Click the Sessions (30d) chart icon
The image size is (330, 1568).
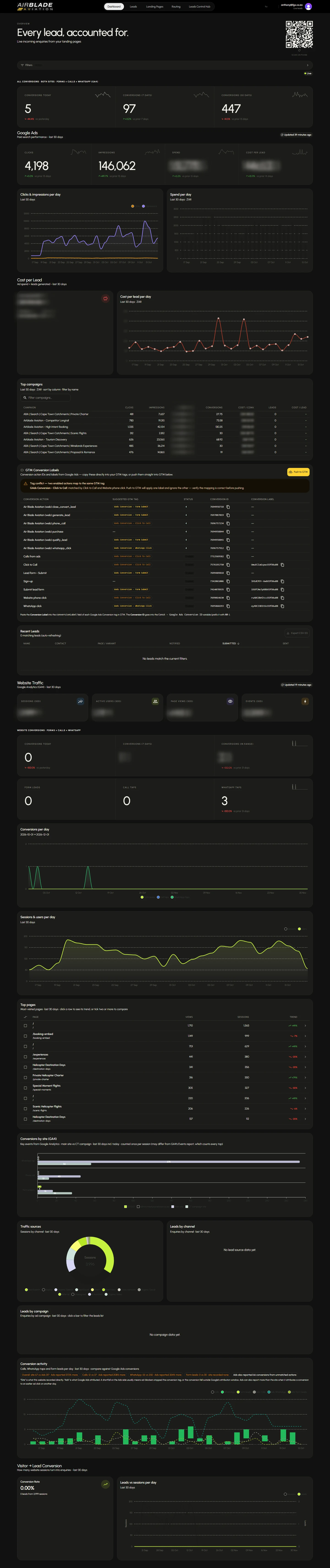click(80, 701)
